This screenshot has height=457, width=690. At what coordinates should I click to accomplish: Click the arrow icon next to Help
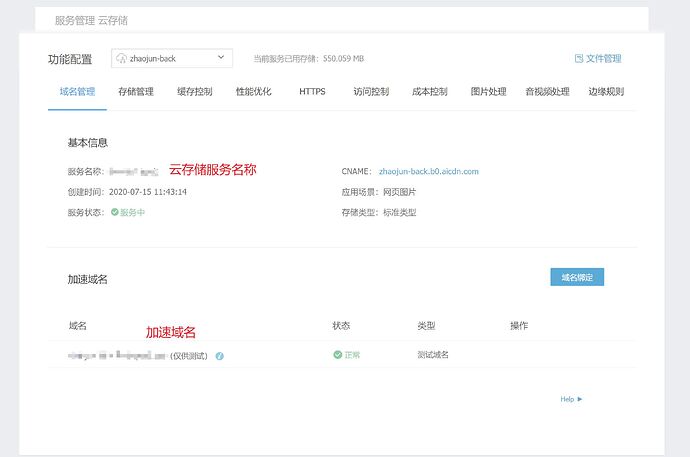pyautogui.click(x=580, y=399)
